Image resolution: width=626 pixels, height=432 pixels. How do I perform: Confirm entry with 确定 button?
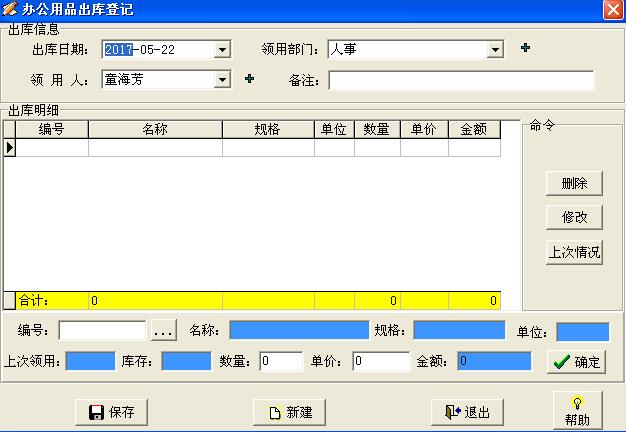coord(576,362)
